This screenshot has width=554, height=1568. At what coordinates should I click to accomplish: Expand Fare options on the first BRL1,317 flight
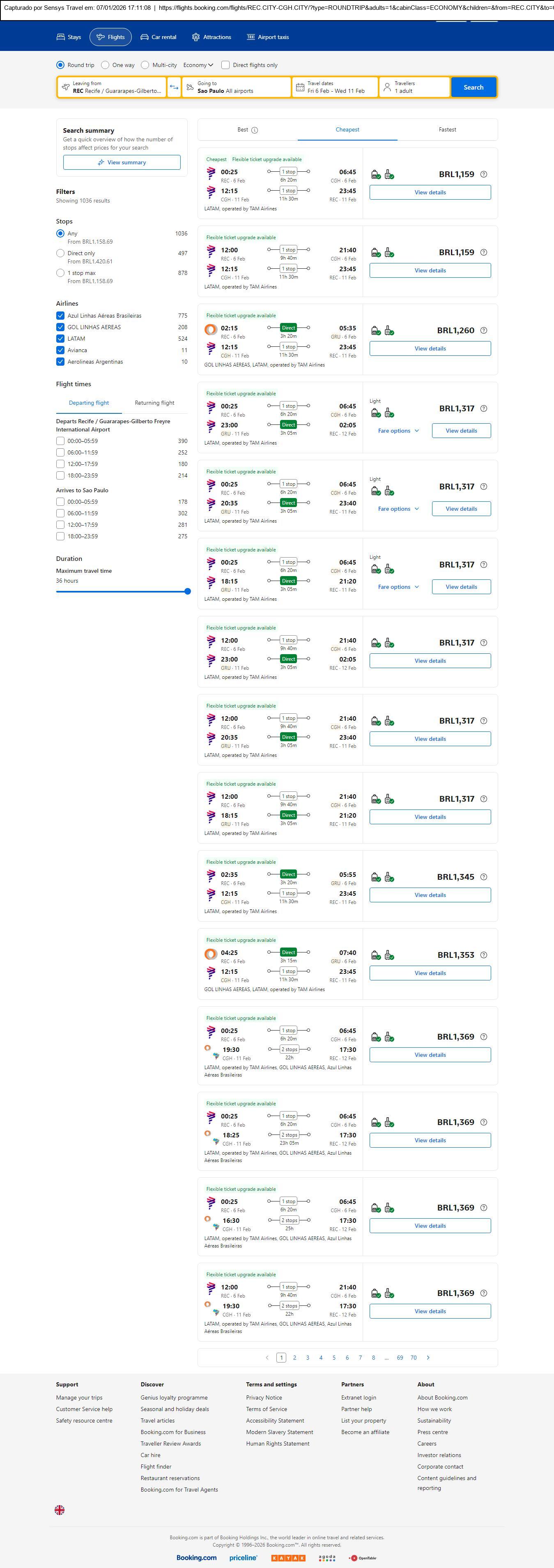pyautogui.click(x=398, y=431)
